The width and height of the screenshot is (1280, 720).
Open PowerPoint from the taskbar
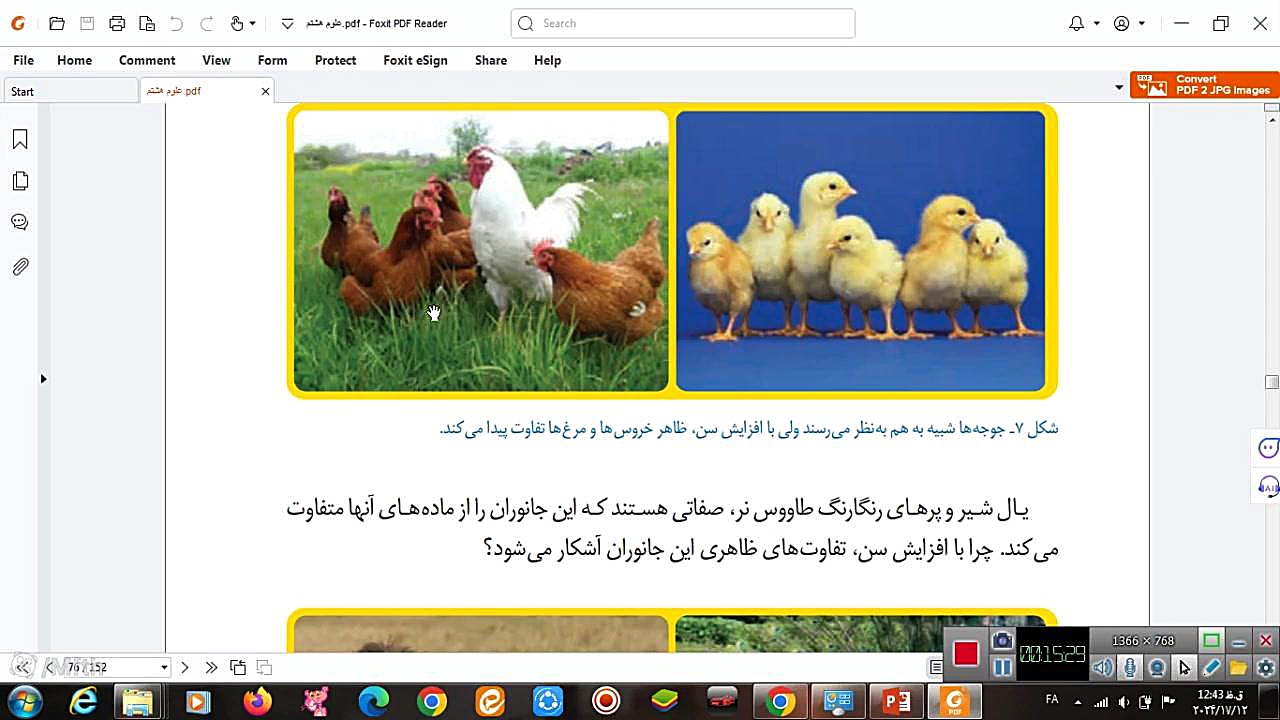tap(897, 702)
